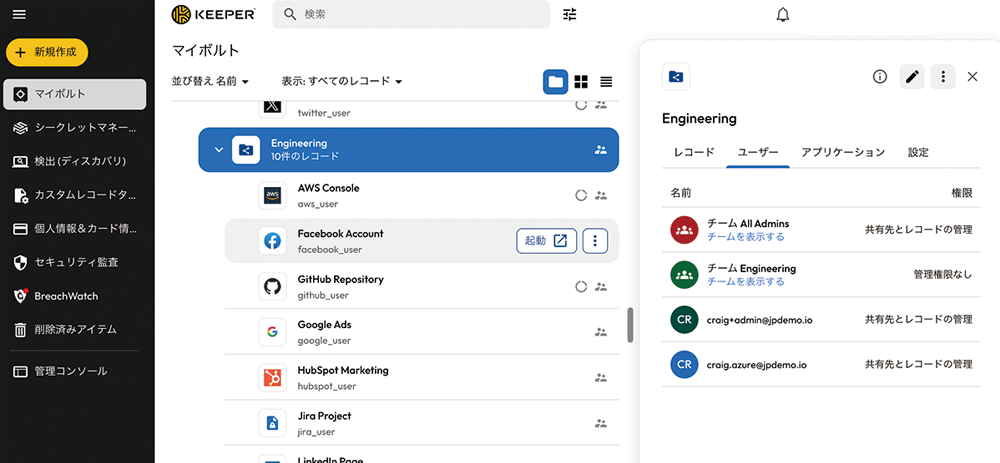Collapse the Engineering folder chevron

[219, 150]
